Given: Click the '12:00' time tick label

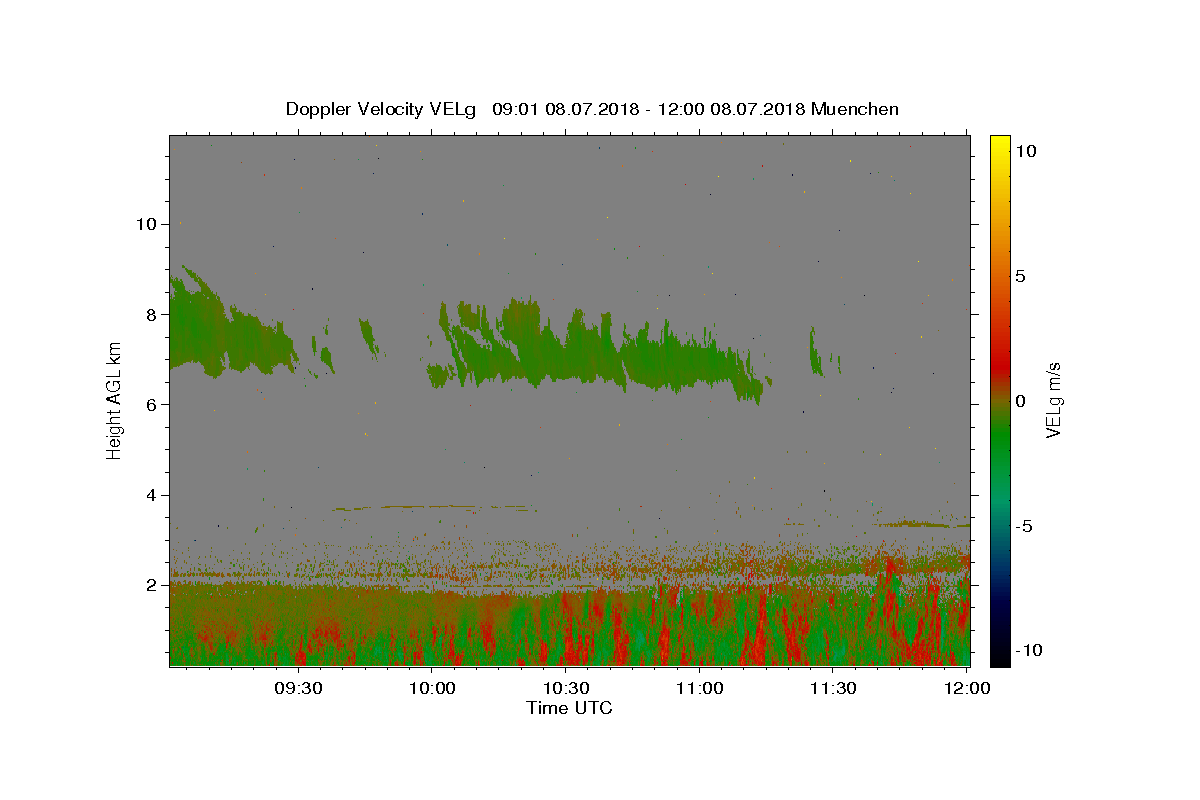Looking at the screenshot, I should tap(967, 688).
